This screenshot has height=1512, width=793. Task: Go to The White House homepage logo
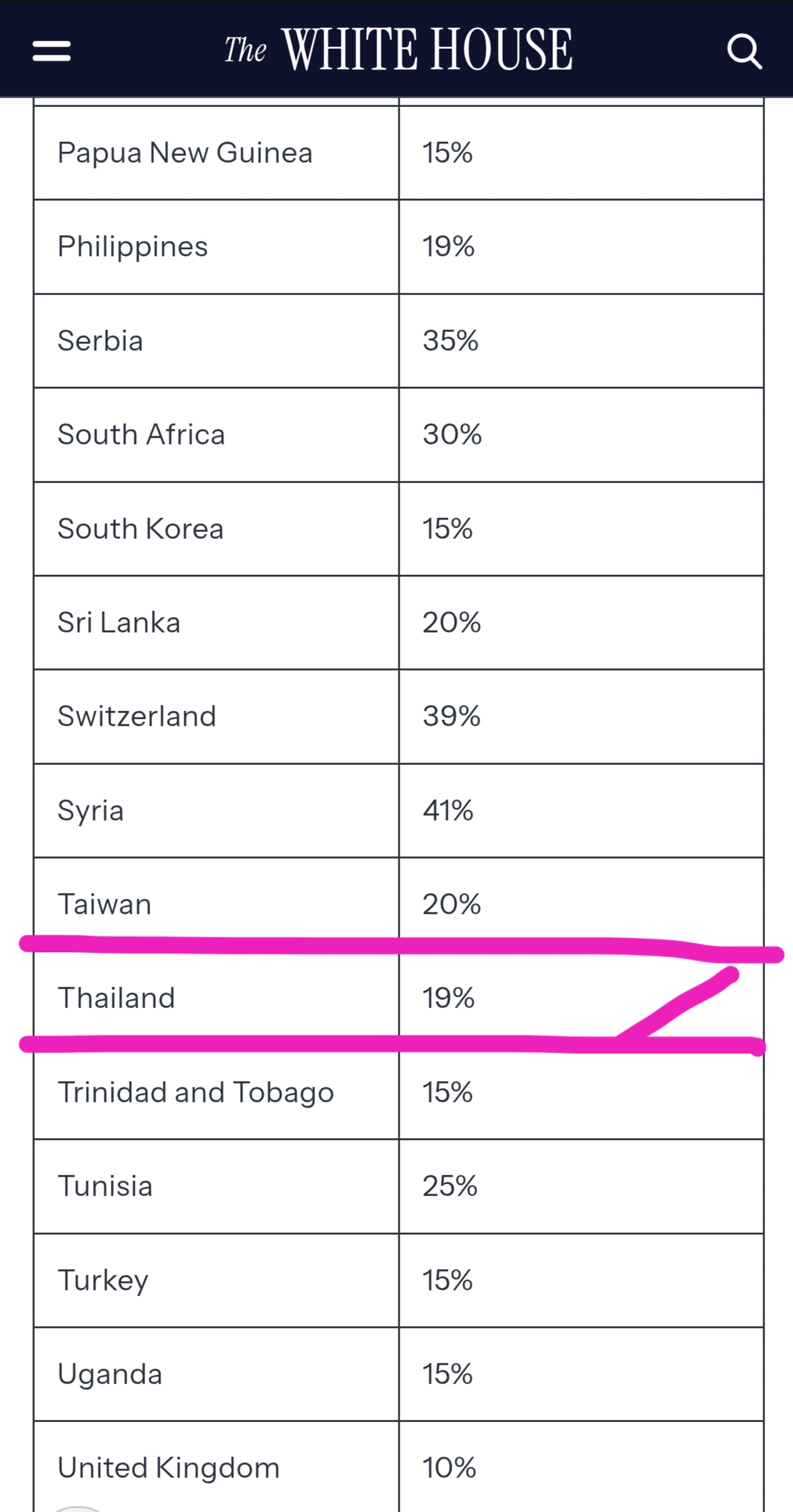pos(398,49)
